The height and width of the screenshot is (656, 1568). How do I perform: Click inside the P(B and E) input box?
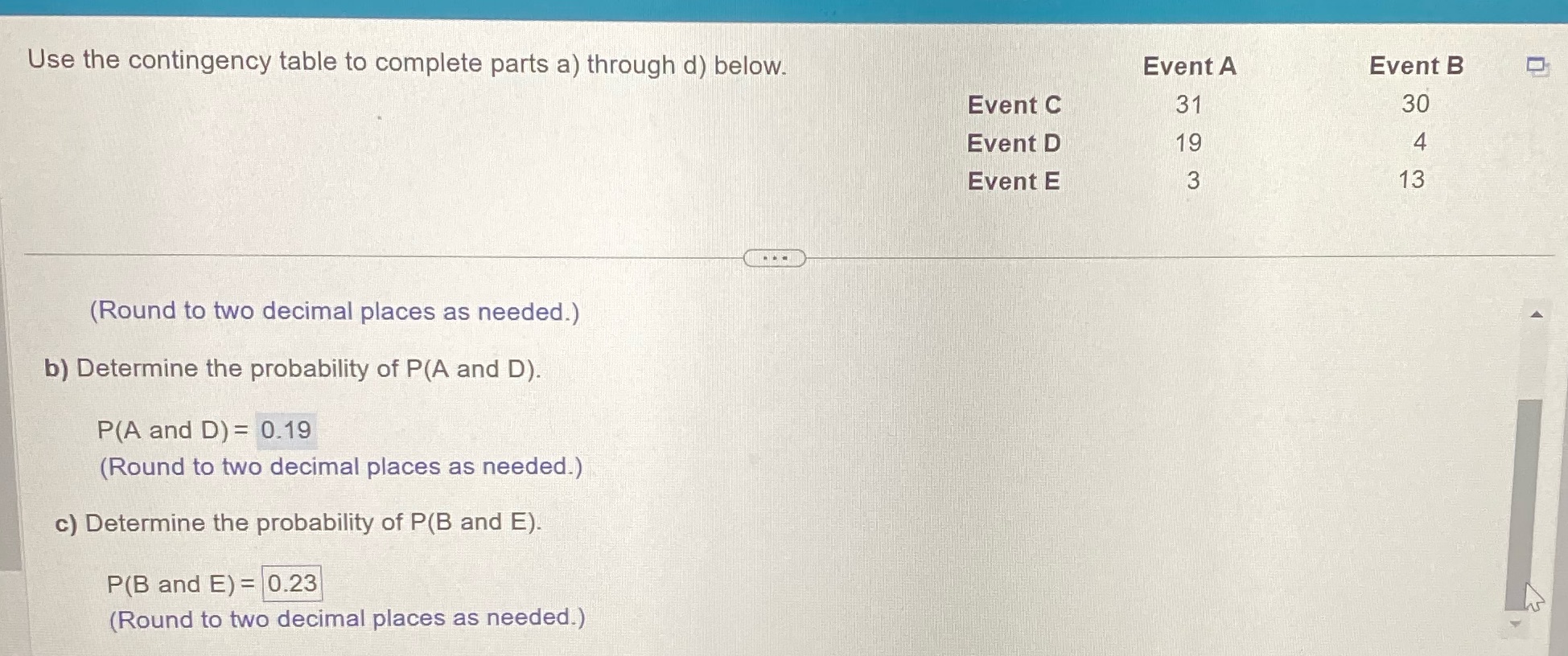point(292,584)
